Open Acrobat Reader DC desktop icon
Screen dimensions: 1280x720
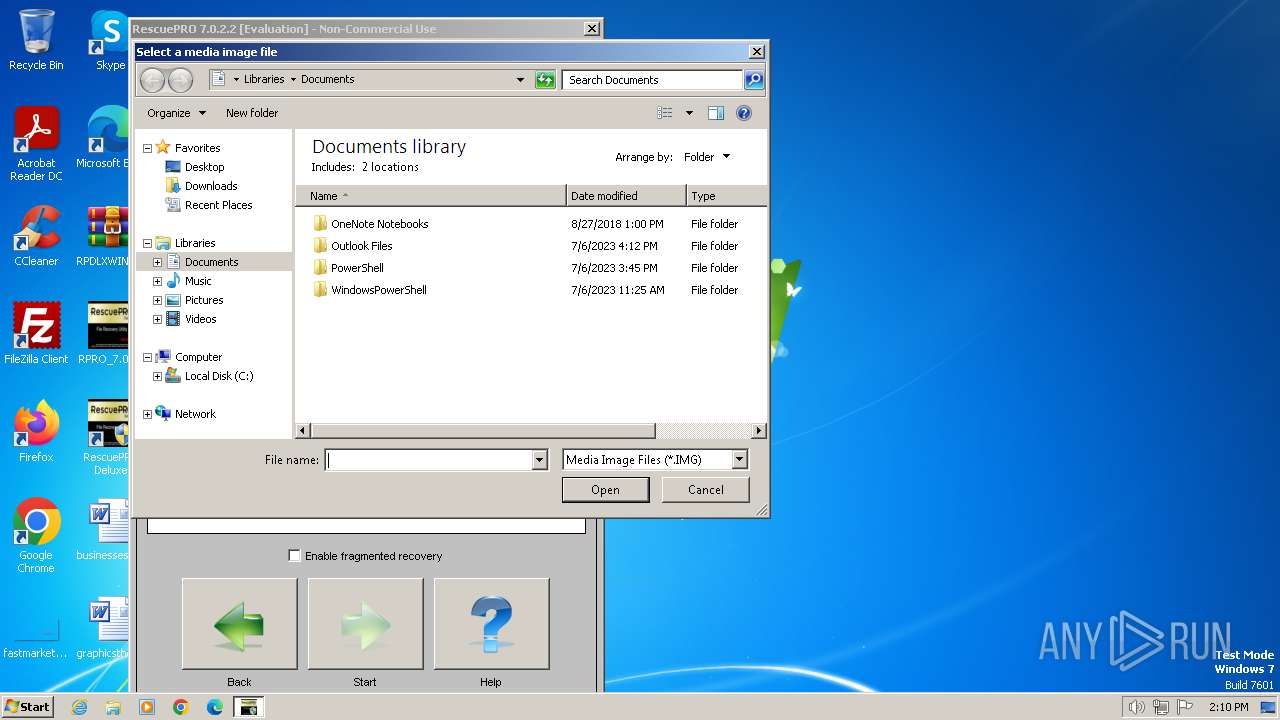pos(36,144)
